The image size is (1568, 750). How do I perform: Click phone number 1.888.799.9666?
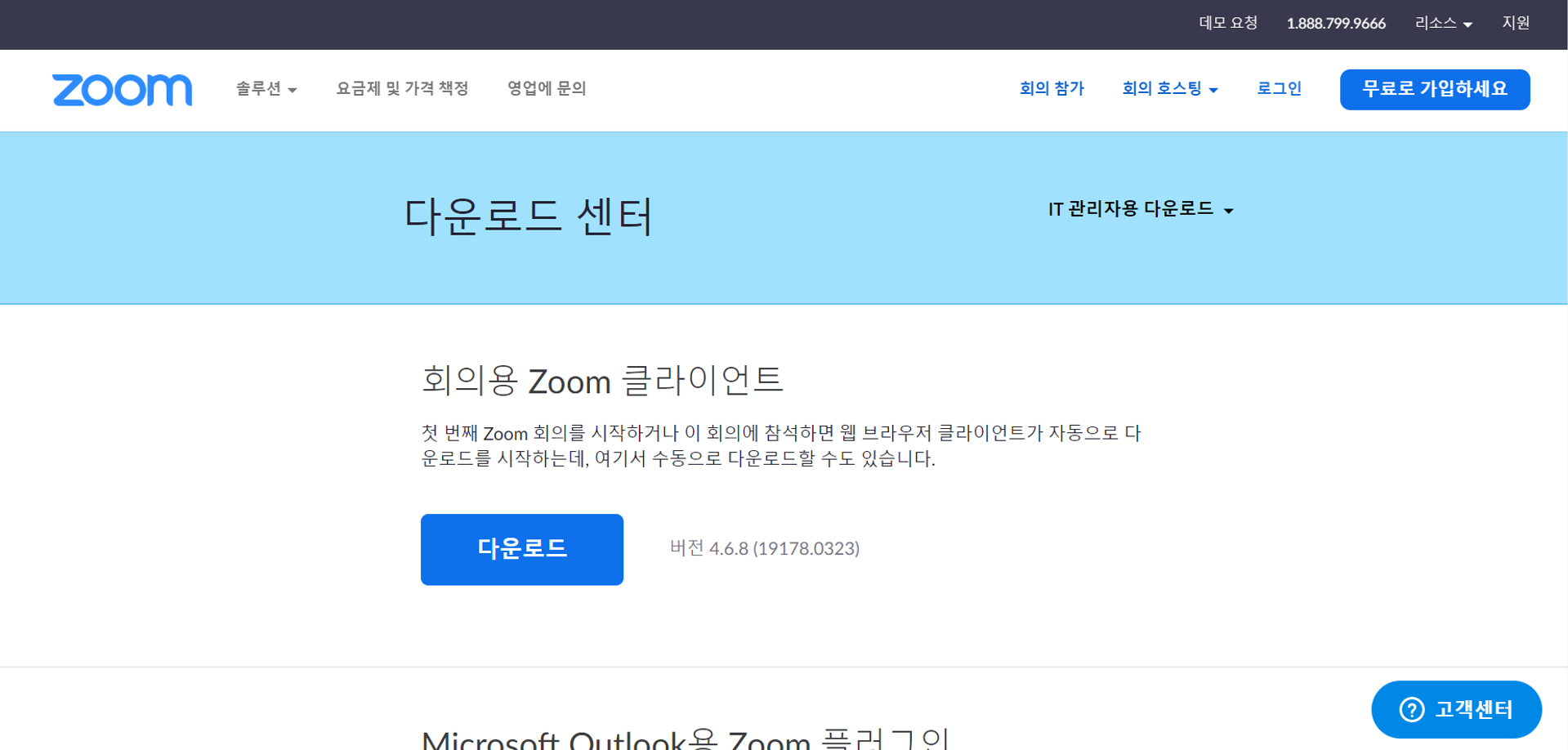[1336, 24]
